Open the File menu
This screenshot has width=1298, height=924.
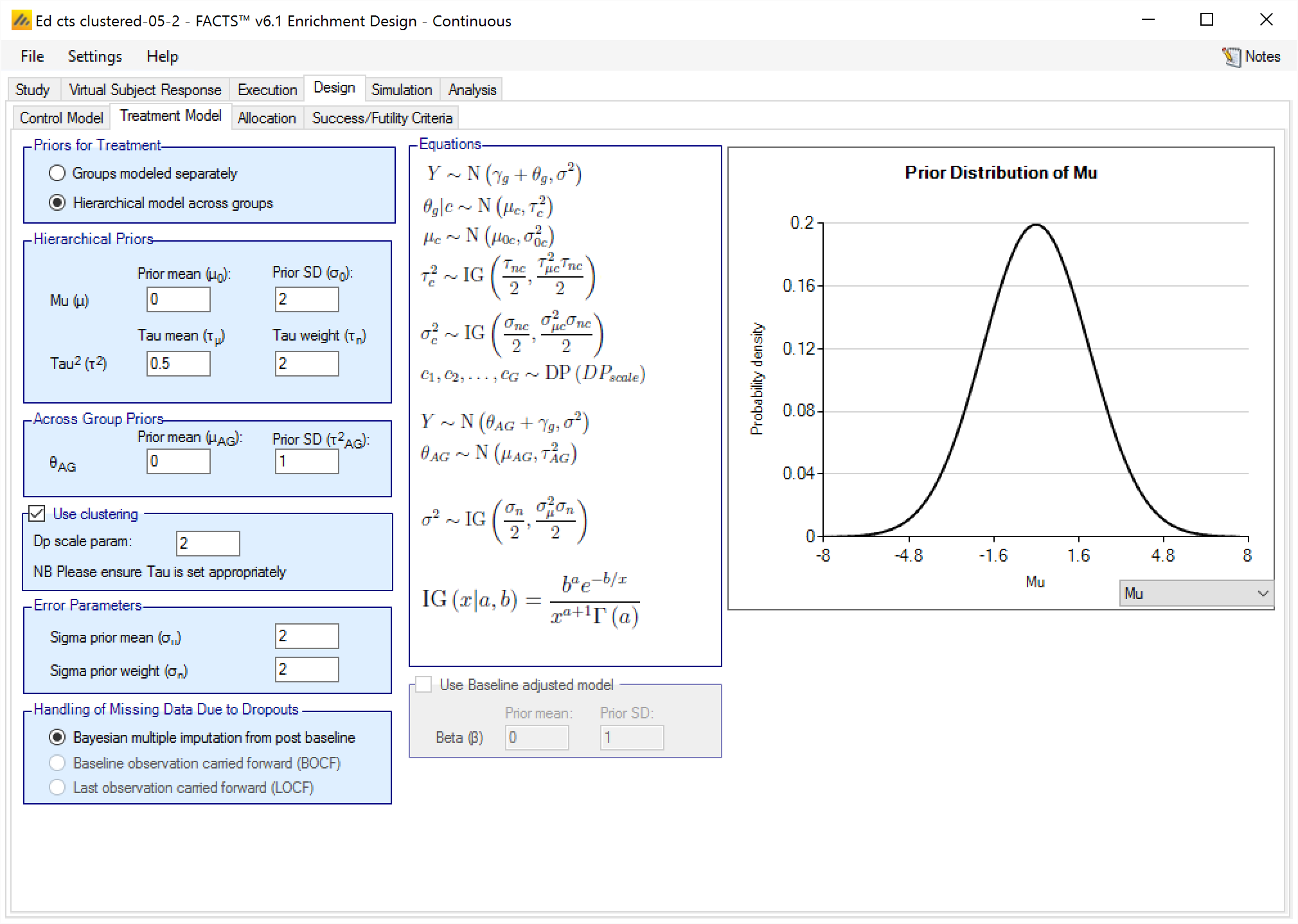[32, 57]
